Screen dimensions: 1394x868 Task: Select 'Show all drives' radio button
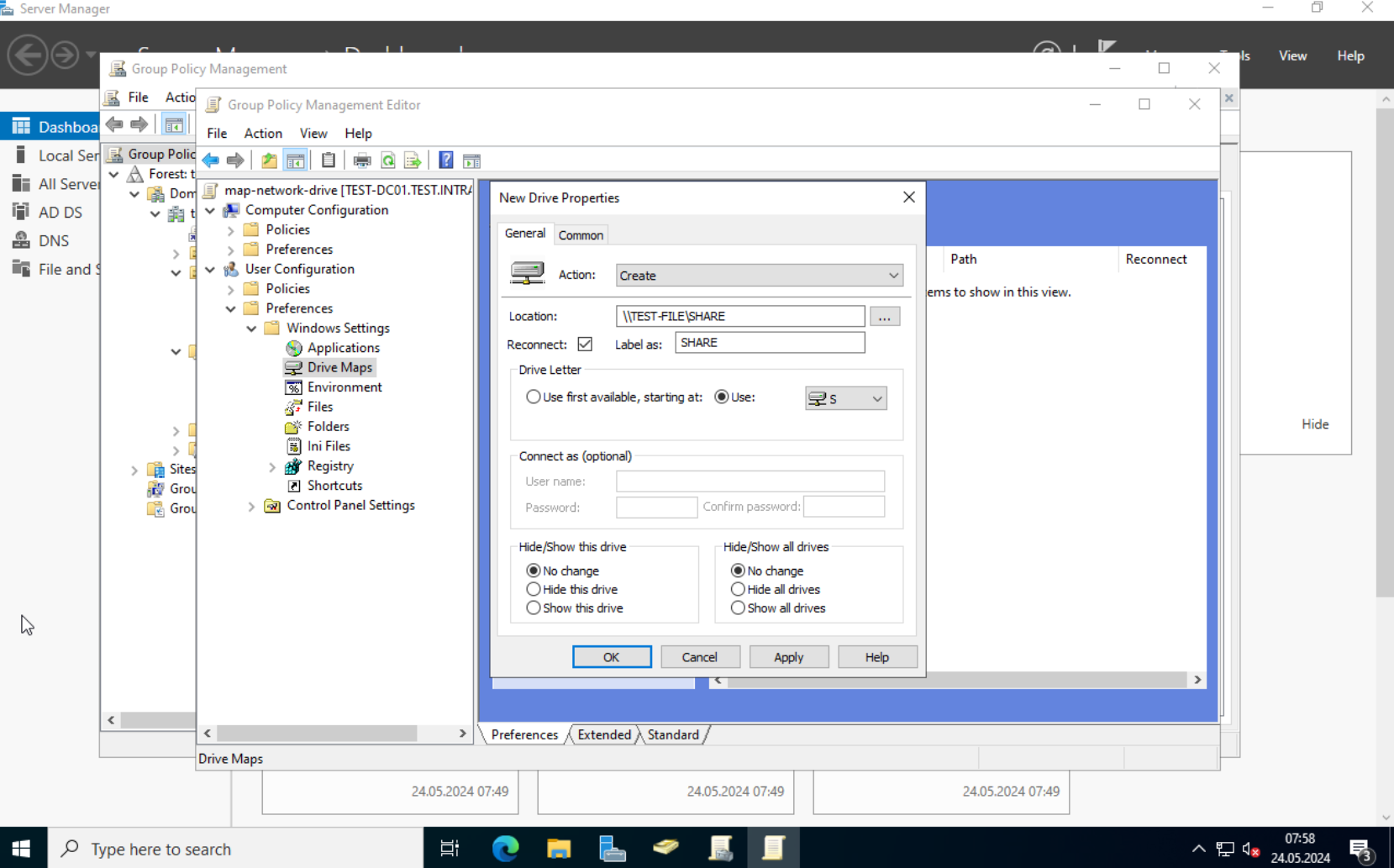pos(738,608)
